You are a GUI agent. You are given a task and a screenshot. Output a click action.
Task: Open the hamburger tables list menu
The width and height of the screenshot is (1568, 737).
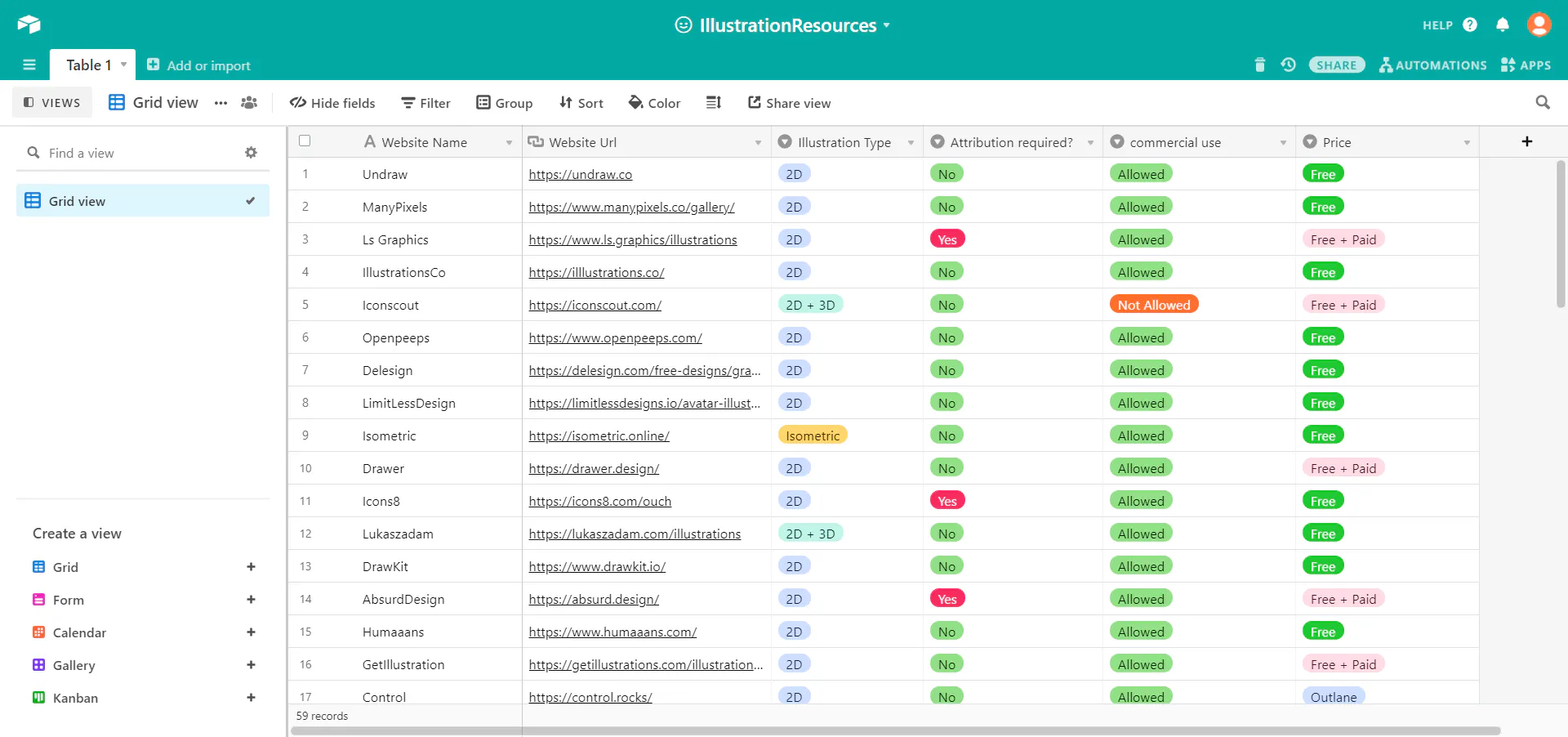[29, 65]
